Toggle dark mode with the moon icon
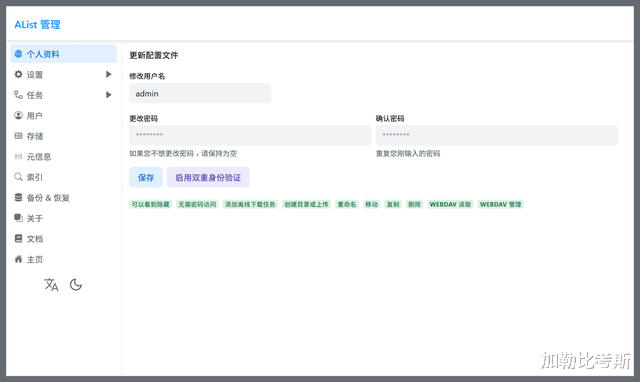640x382 pixels. [x=76, y=284]
